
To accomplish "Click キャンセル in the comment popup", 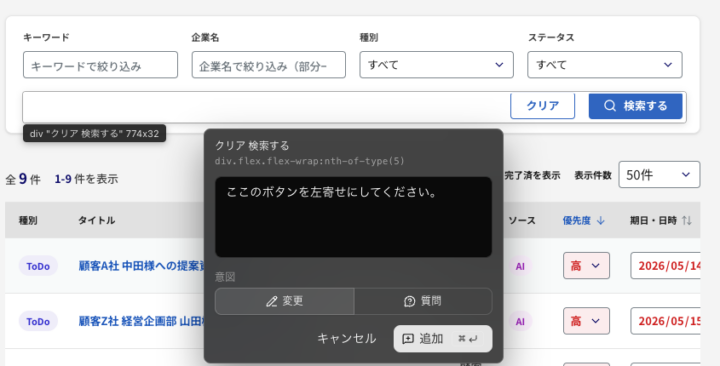I will (x=347, y=339).
